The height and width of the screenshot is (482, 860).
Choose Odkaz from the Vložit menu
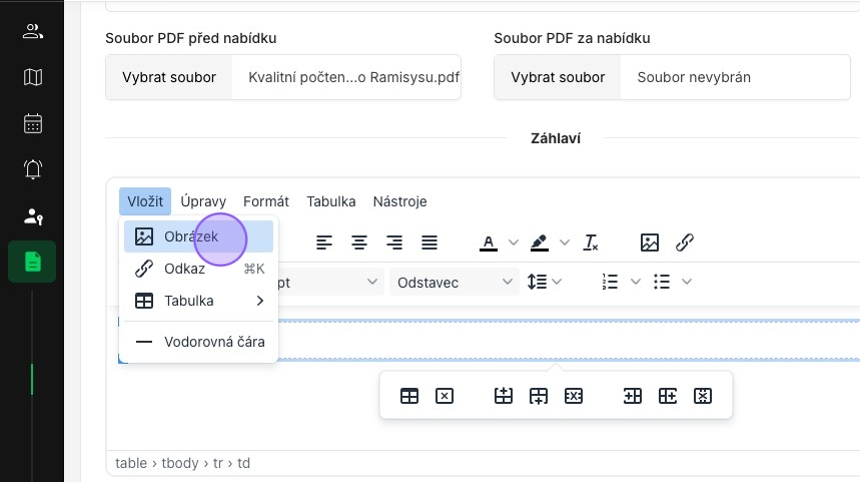[199, 269]
